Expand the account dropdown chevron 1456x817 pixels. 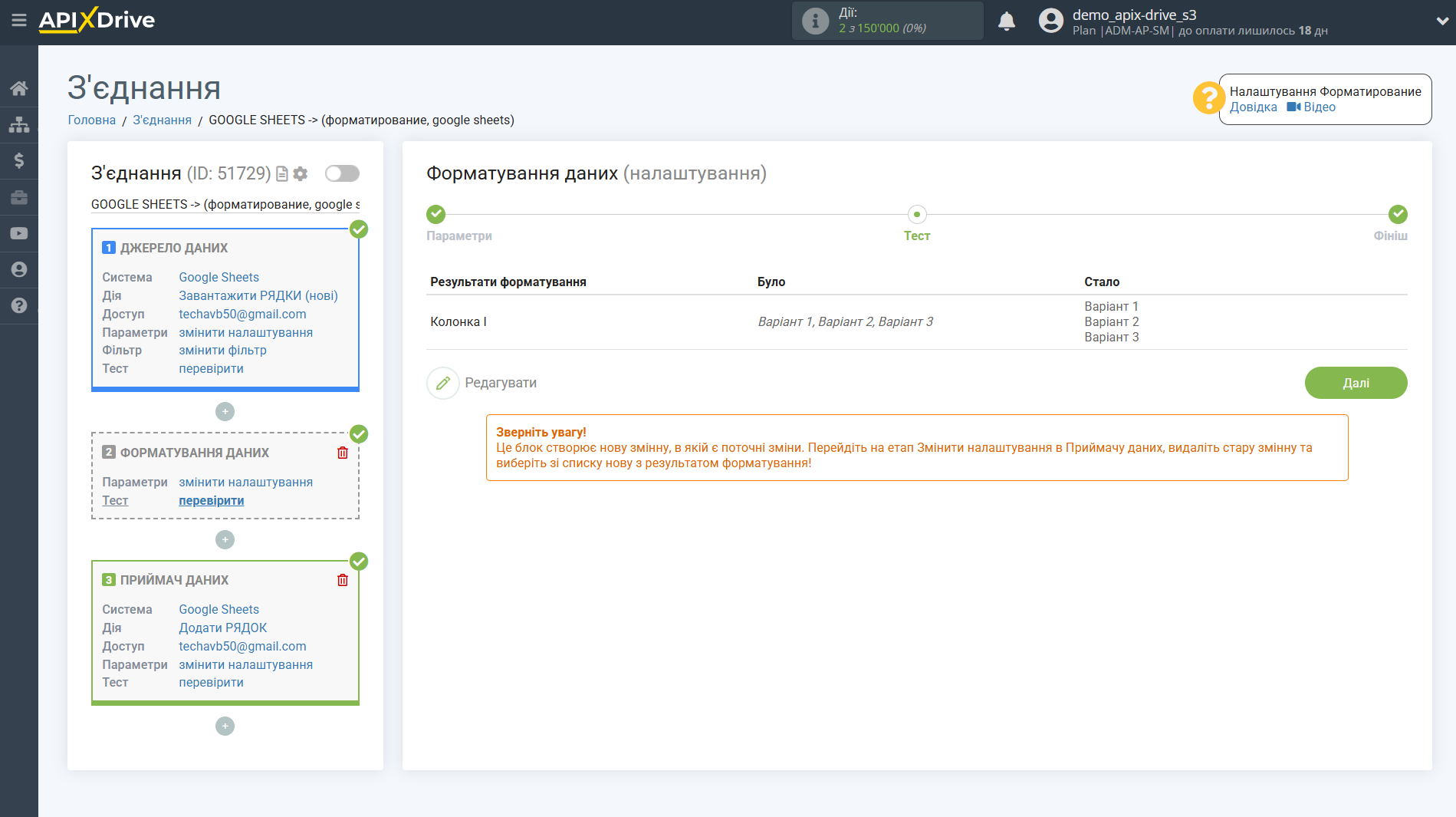(1441, 21)
